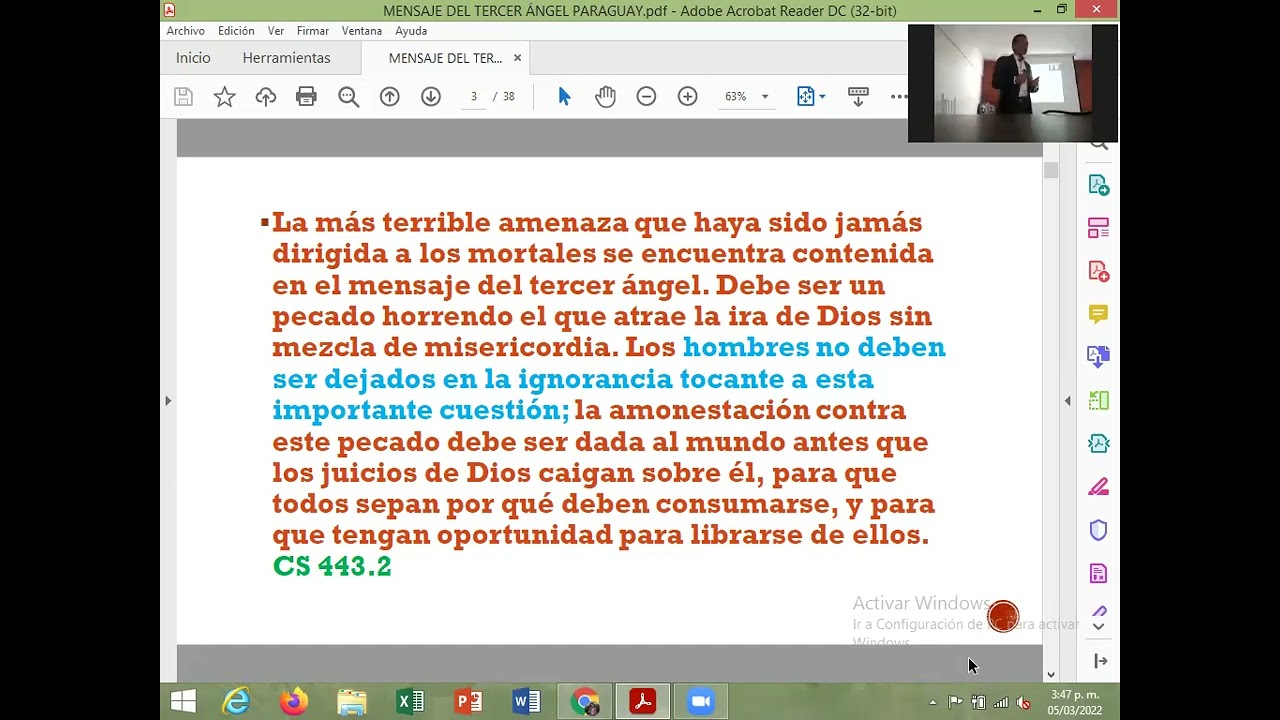This screenshot has width=1280, height=720.
Task: Click the green CS 443.2 reference text
Action: pos(332,567)
